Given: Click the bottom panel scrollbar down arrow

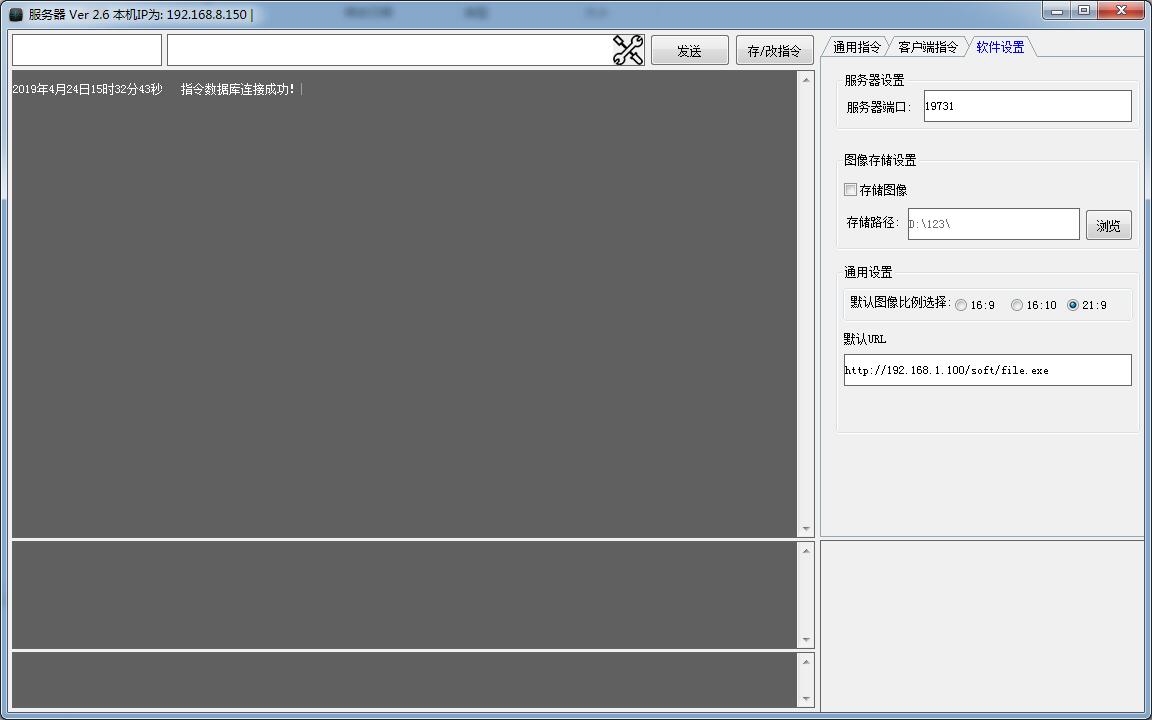Looking at the screenshot, I should coord(806,699).
